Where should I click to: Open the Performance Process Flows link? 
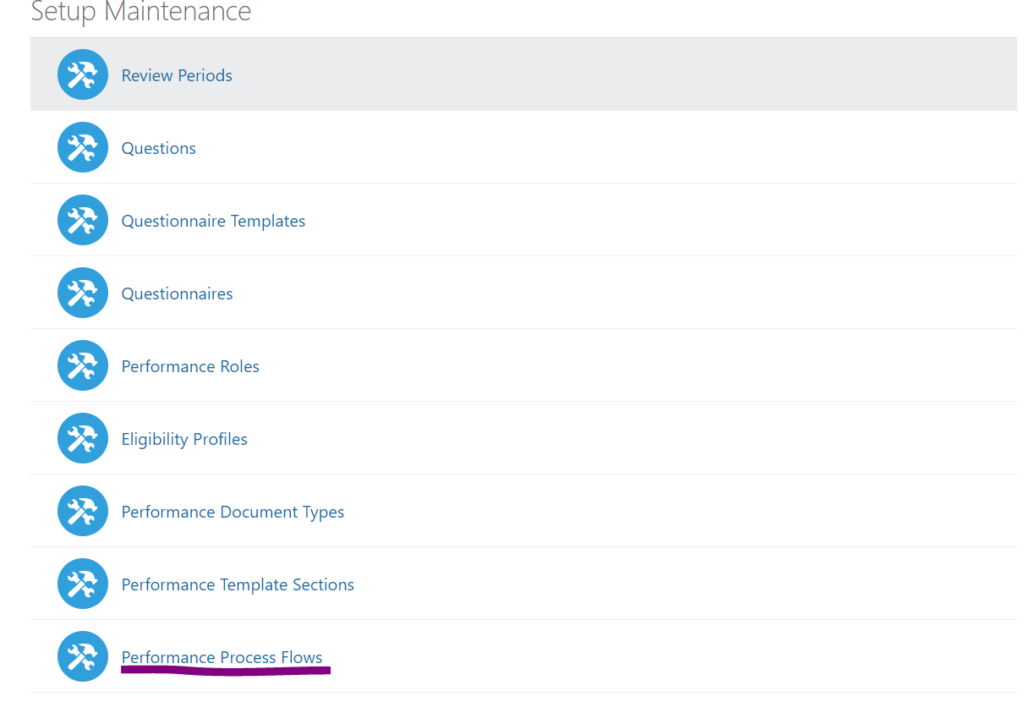[x=221, y=657]
